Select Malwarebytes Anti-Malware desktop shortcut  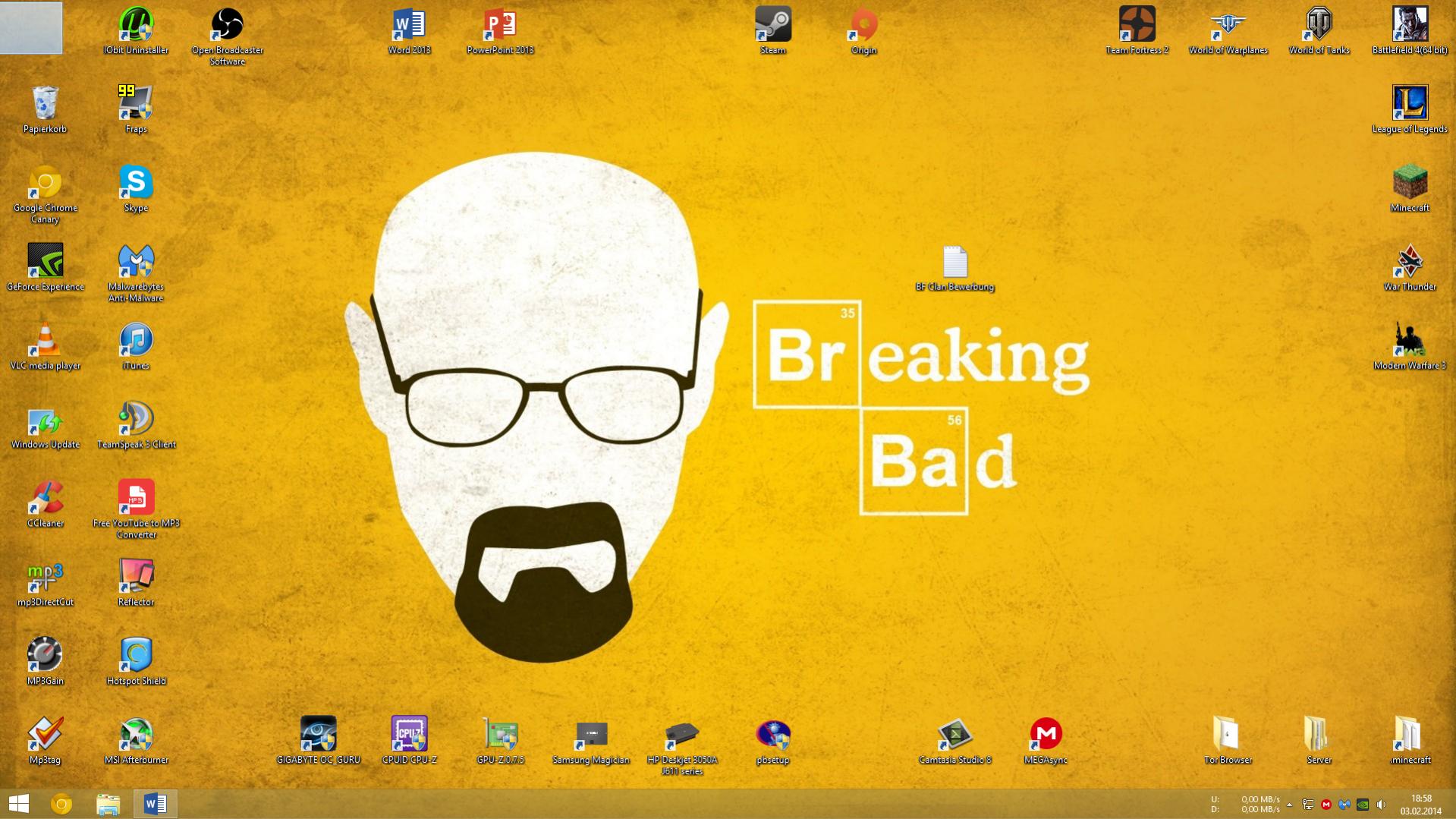point(136,273)
